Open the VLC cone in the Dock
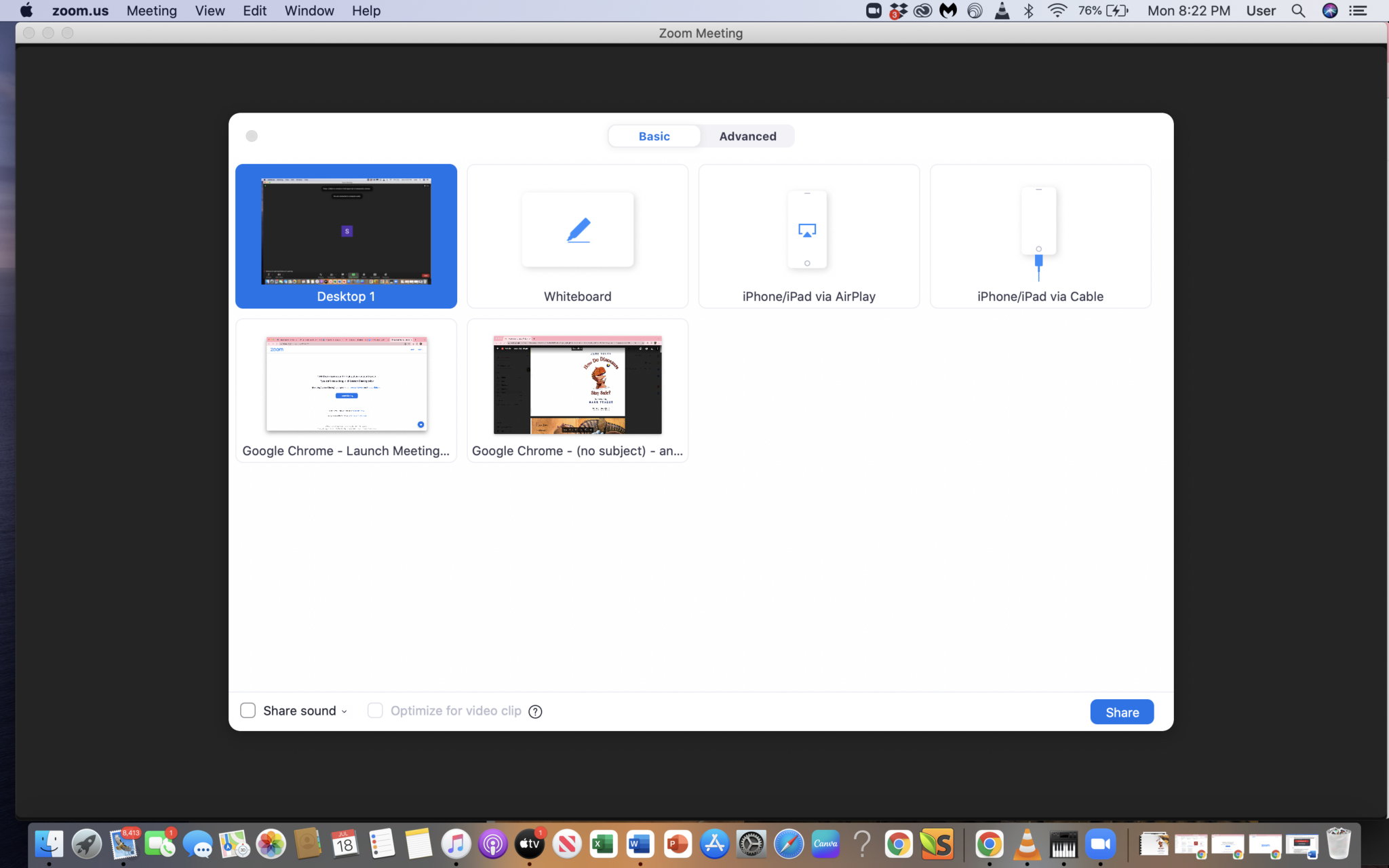 [1027, 844]
